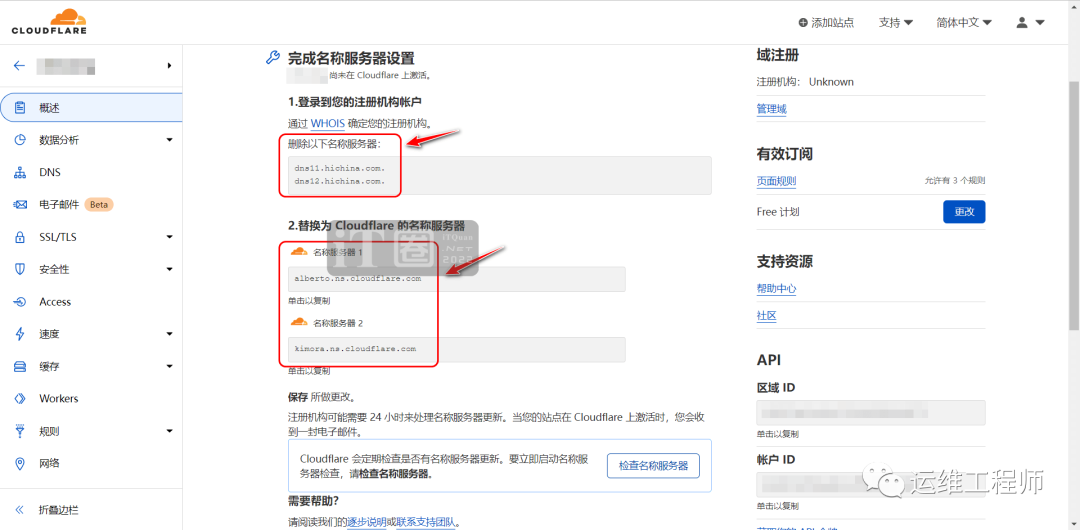This screenshot has height=530, width=1080.
Task: Expand the 规则 submenu arrow
Action: pyautogui.click(x=169, y=432)
